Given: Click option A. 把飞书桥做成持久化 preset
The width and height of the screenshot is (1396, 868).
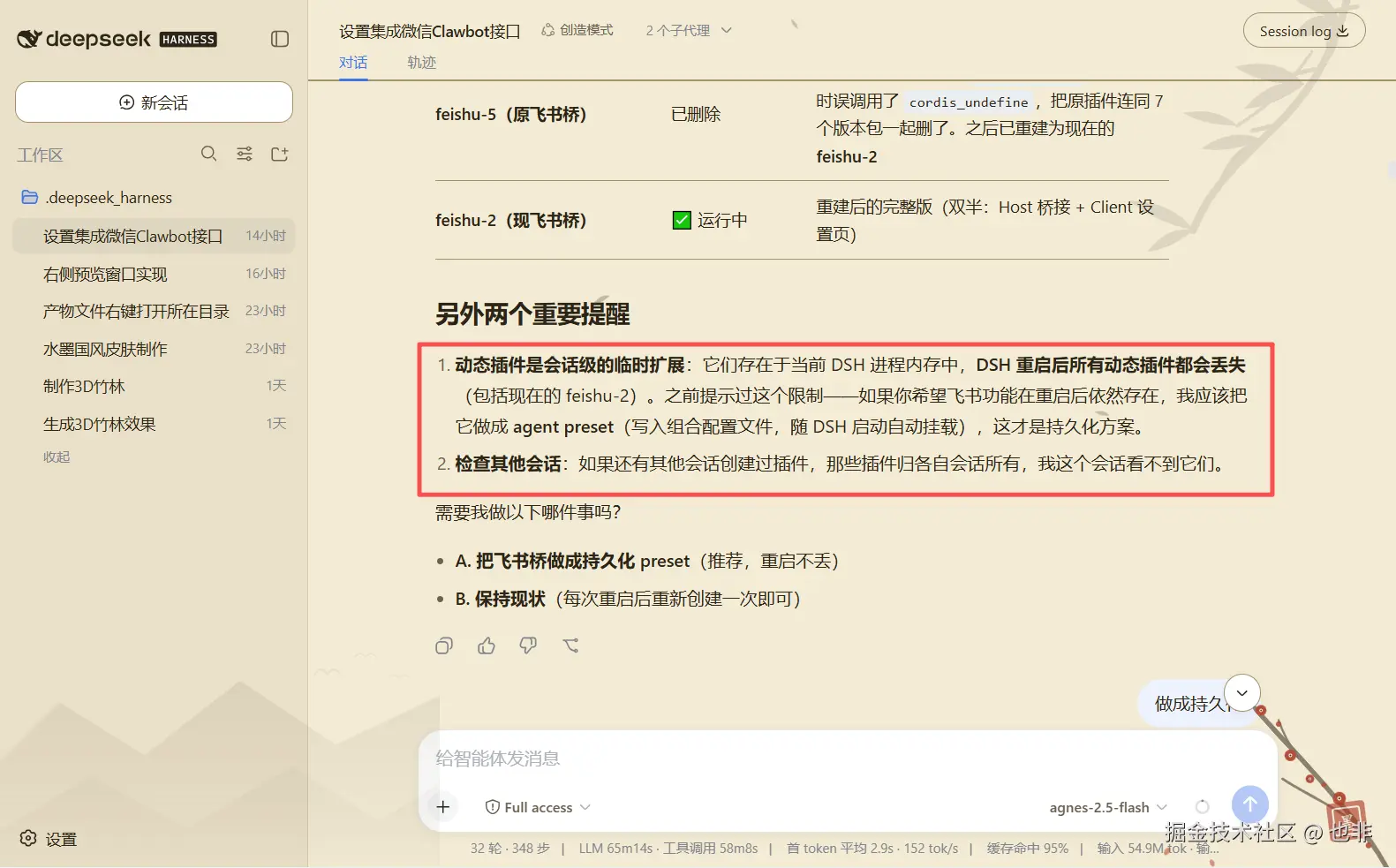Looking at the screenshot, I should click(647, 561).
